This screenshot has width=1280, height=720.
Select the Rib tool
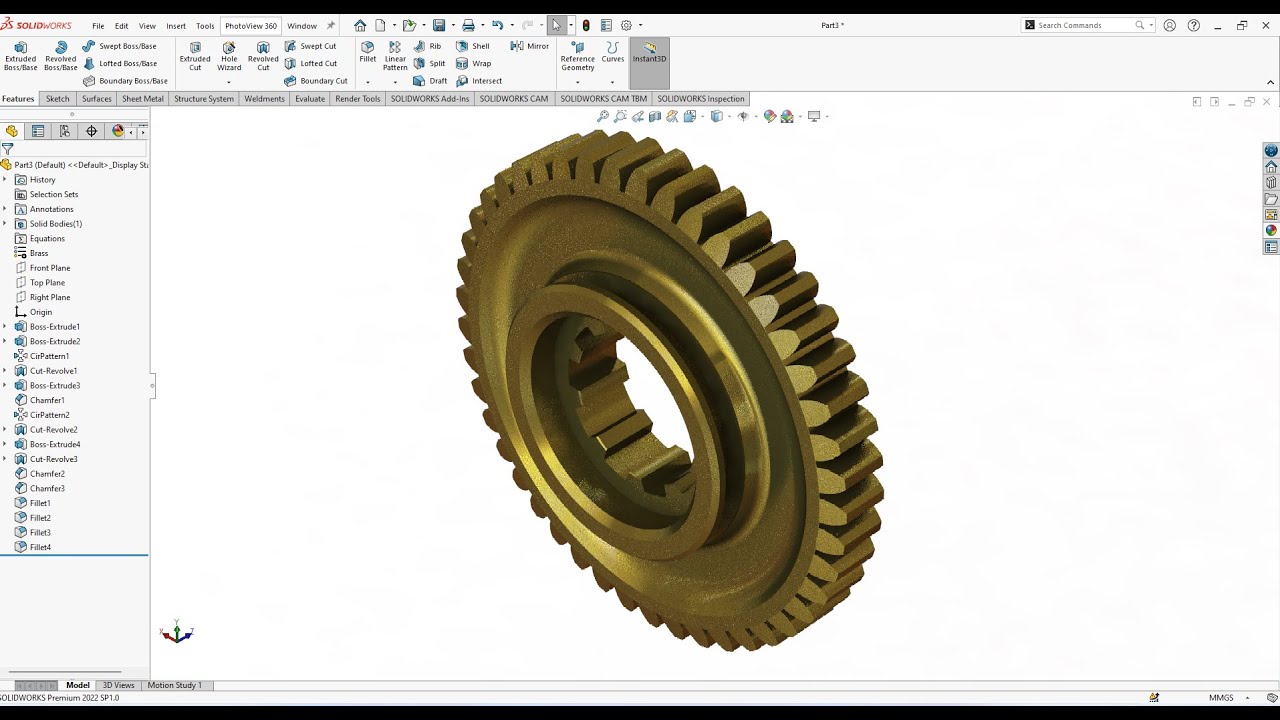coord(427,46)
